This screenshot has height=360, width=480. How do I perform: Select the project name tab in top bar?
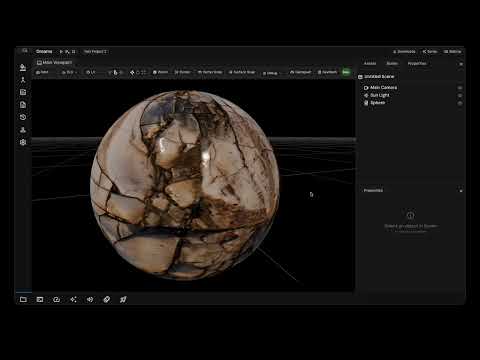(95, 52)
